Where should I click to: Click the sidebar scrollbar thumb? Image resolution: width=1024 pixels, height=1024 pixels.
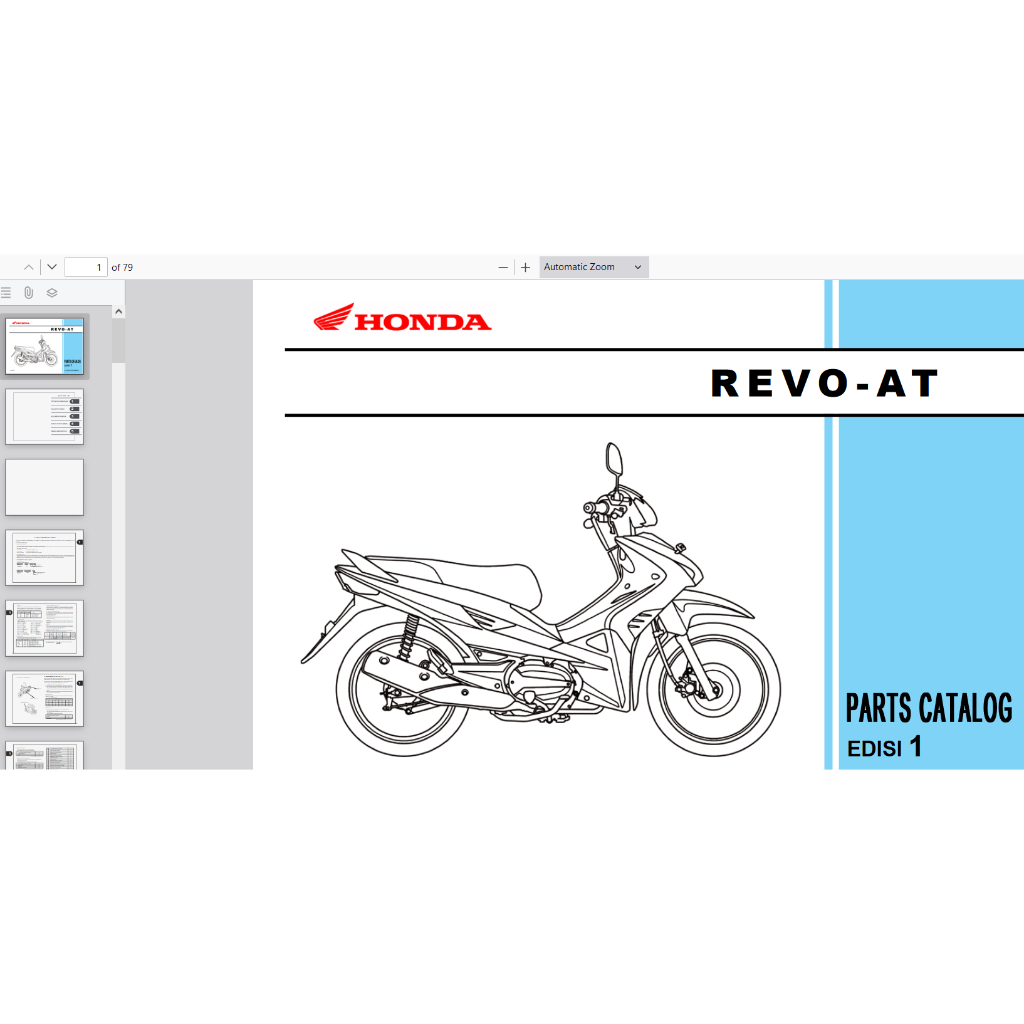118,340
